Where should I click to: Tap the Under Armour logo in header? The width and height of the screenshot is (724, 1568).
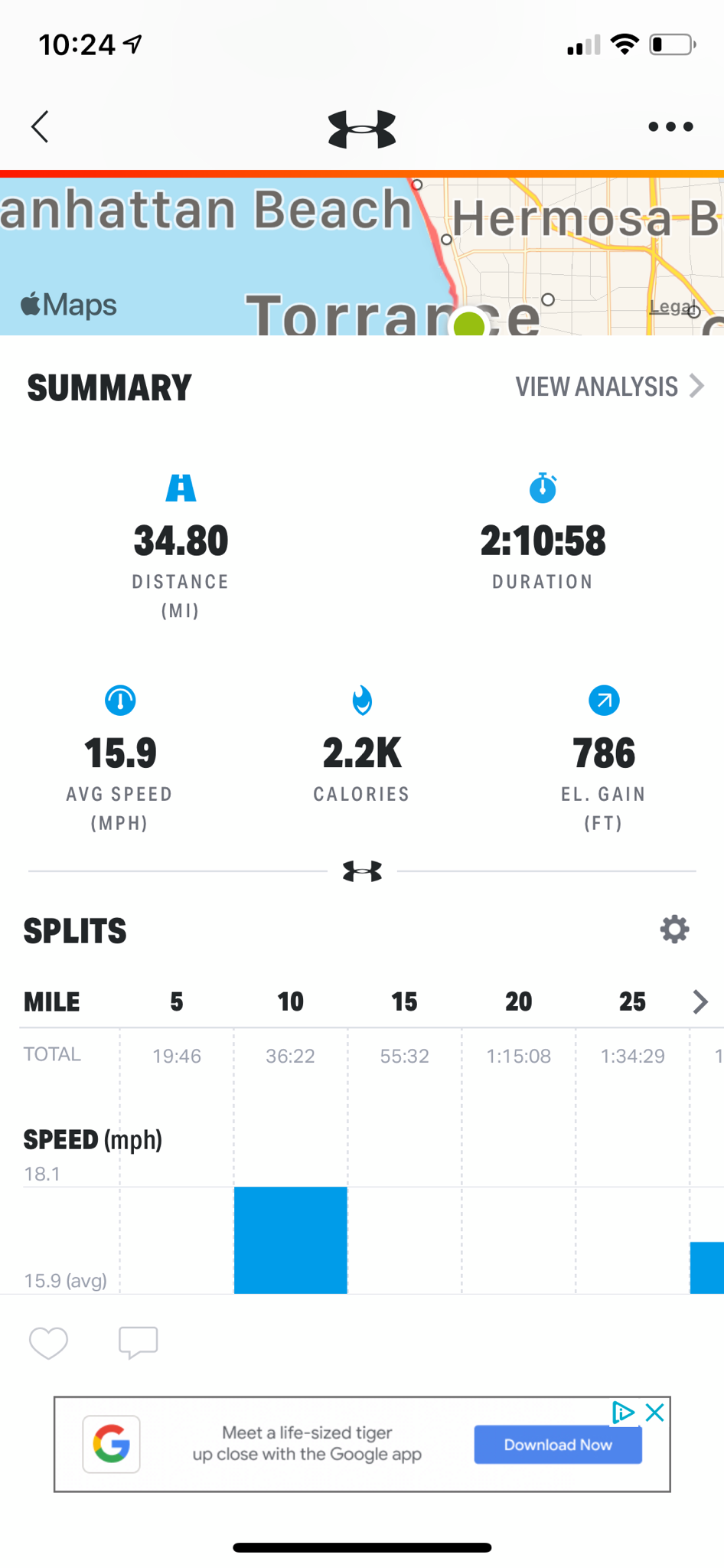click(362, 129)
